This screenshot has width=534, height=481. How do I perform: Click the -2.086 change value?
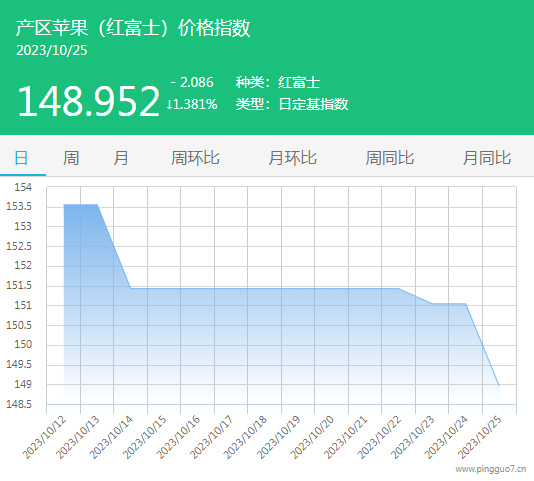pyautogui.click(x=192, y=82)
